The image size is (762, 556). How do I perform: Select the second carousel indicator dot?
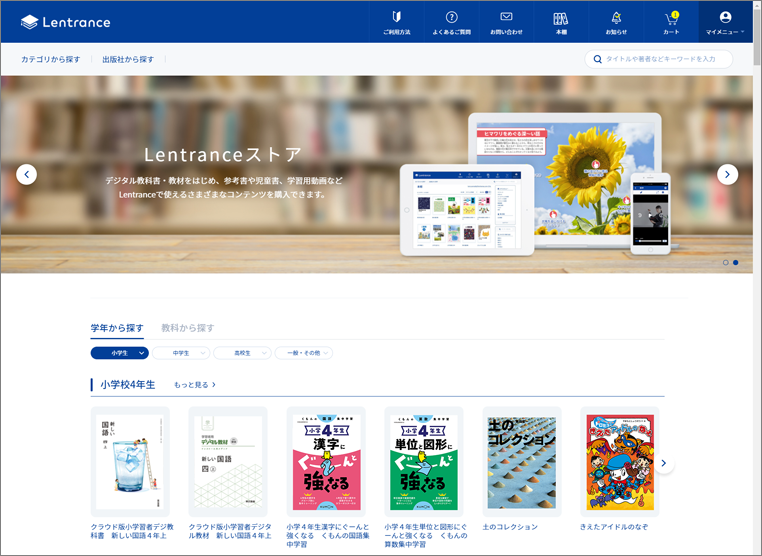(736, 262)
